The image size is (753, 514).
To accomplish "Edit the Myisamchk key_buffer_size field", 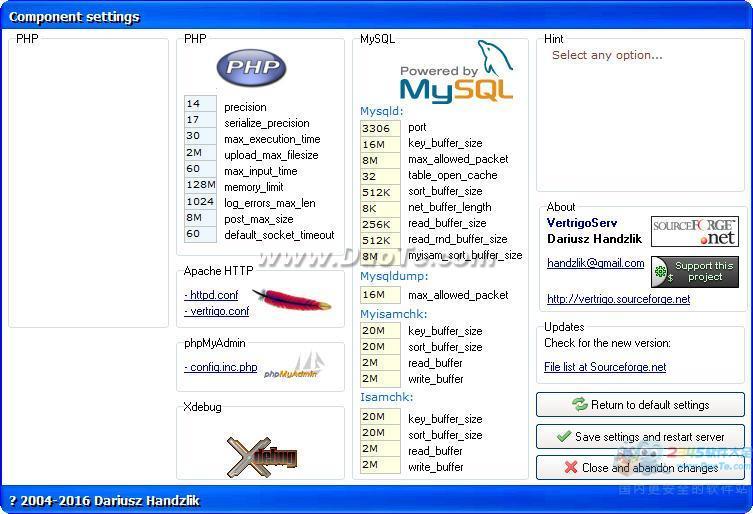I will (x=380, y=330).
